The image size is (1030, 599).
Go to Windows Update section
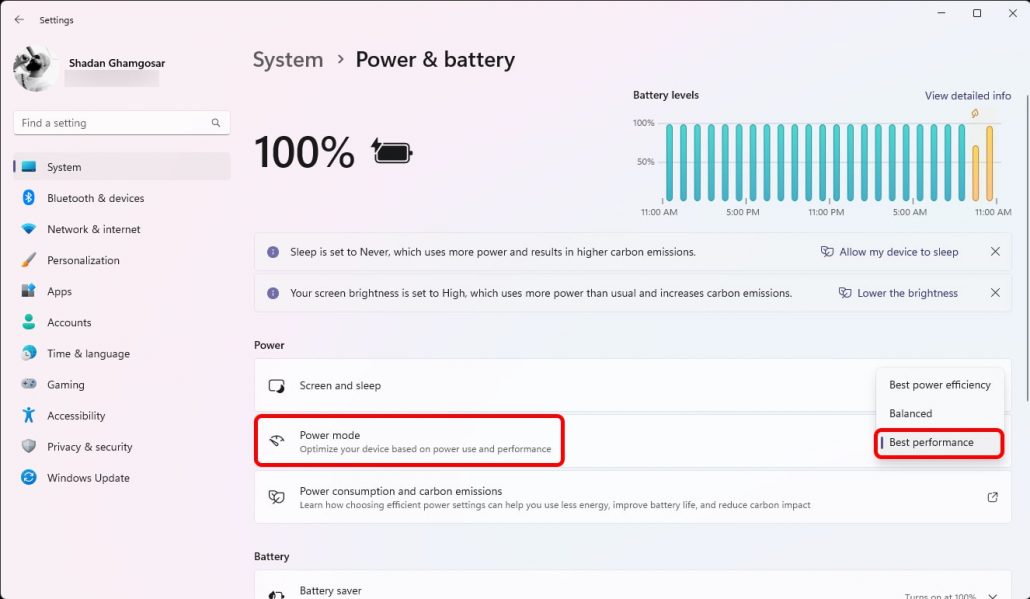[88, 478]
